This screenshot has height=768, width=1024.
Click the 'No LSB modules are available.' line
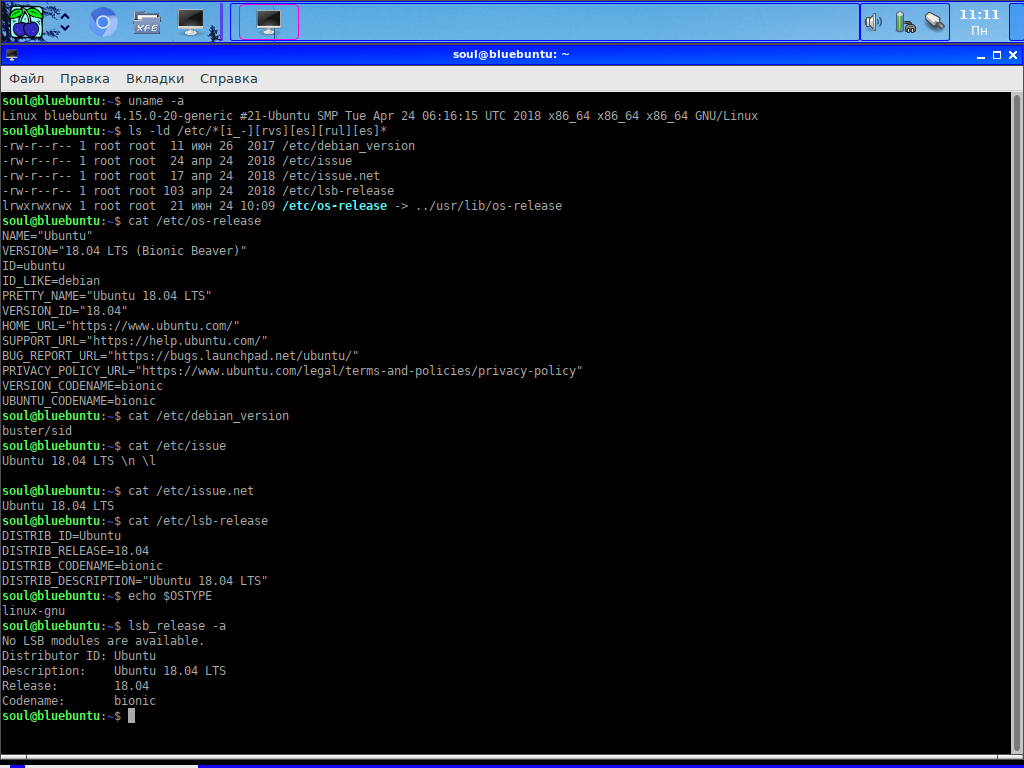tap(103, 641)
